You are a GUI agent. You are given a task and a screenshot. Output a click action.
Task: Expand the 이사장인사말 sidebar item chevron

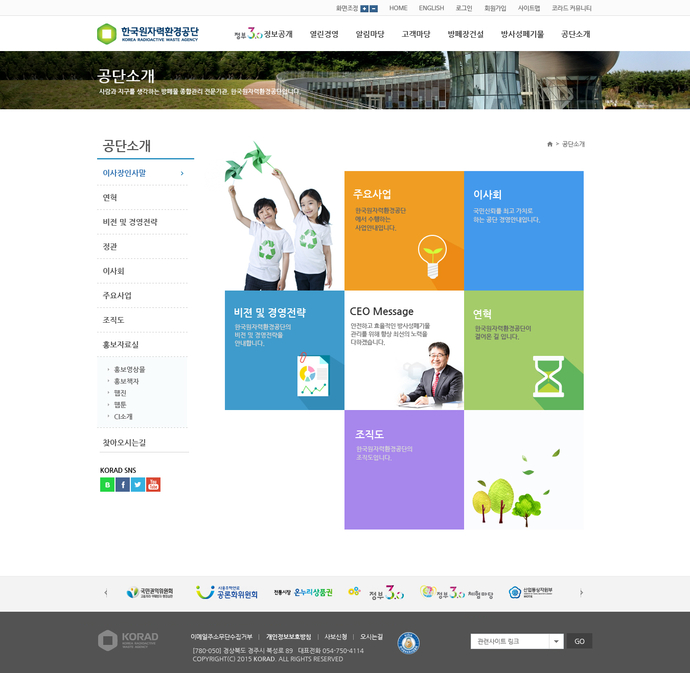point(182,173)
